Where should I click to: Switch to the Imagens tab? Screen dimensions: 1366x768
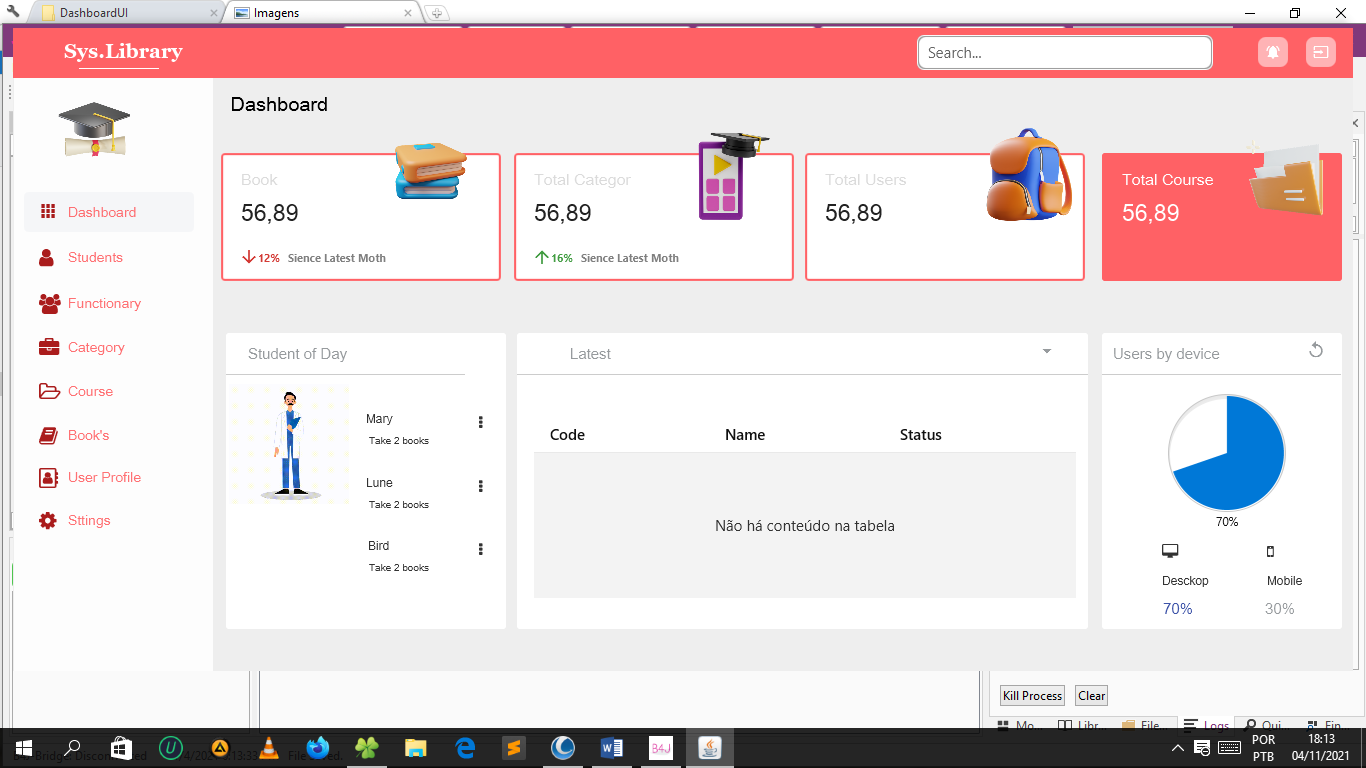tap(321, 13)
